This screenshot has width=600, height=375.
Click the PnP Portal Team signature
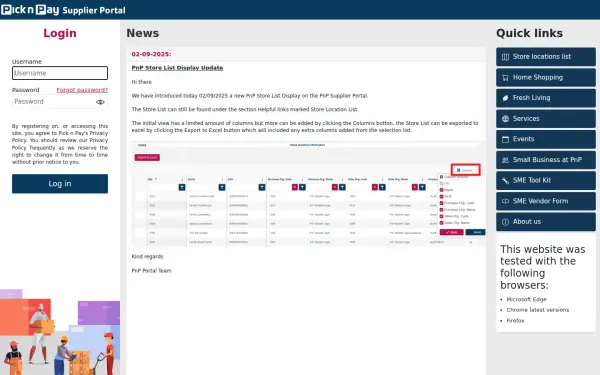[152, 271]
